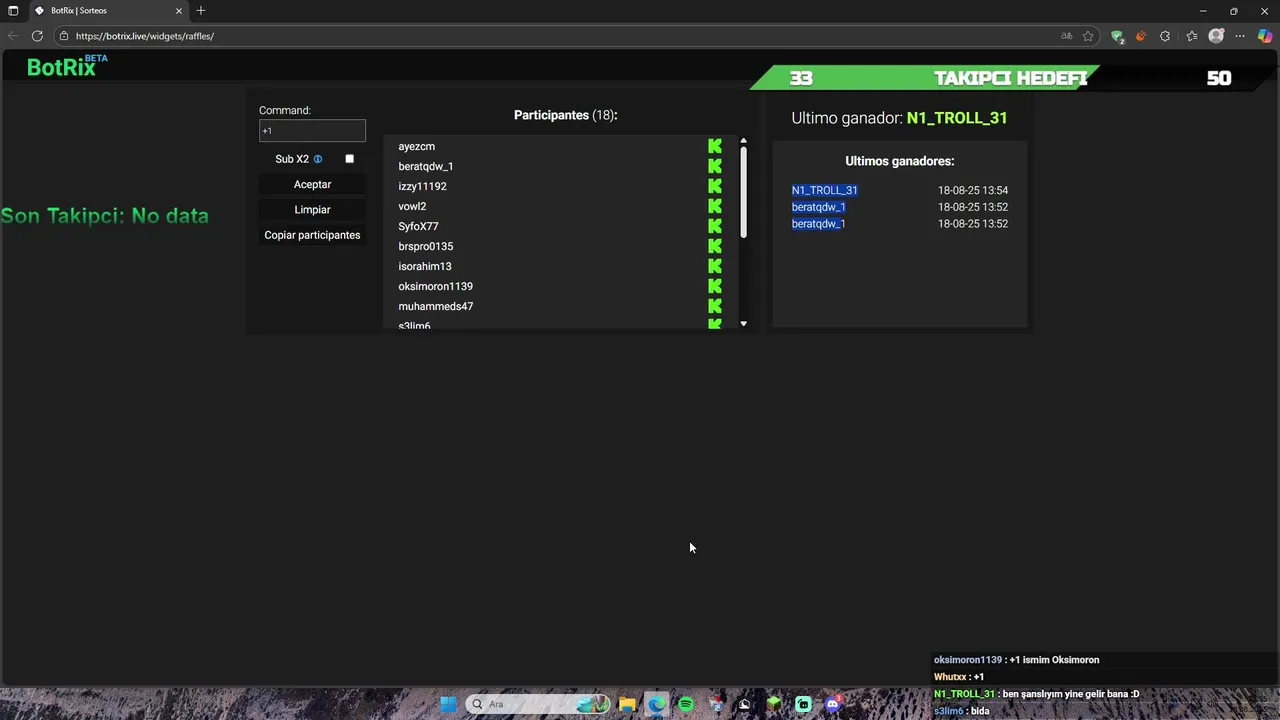Viewport: 1280px width, 720px height.
Task: Open the Favorites list icon
Action: click(x=1191, y=36)
